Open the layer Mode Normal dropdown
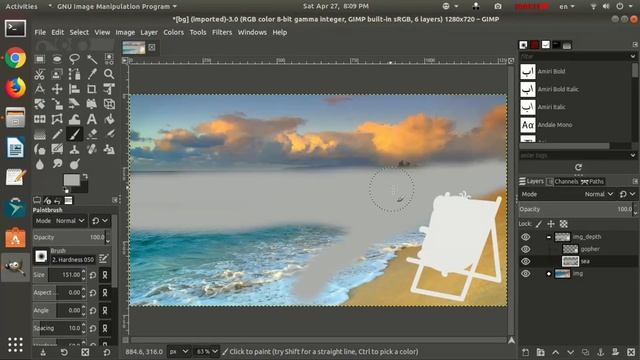 (x=599, y=194)
